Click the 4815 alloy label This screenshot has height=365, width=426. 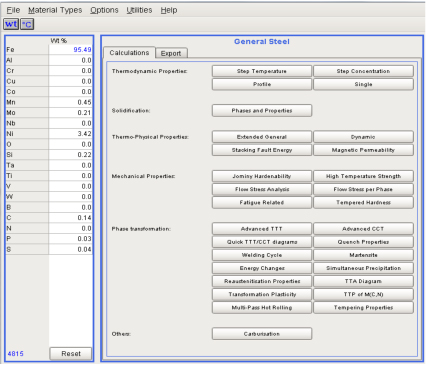pyautogui.click(x=16, y=354)
